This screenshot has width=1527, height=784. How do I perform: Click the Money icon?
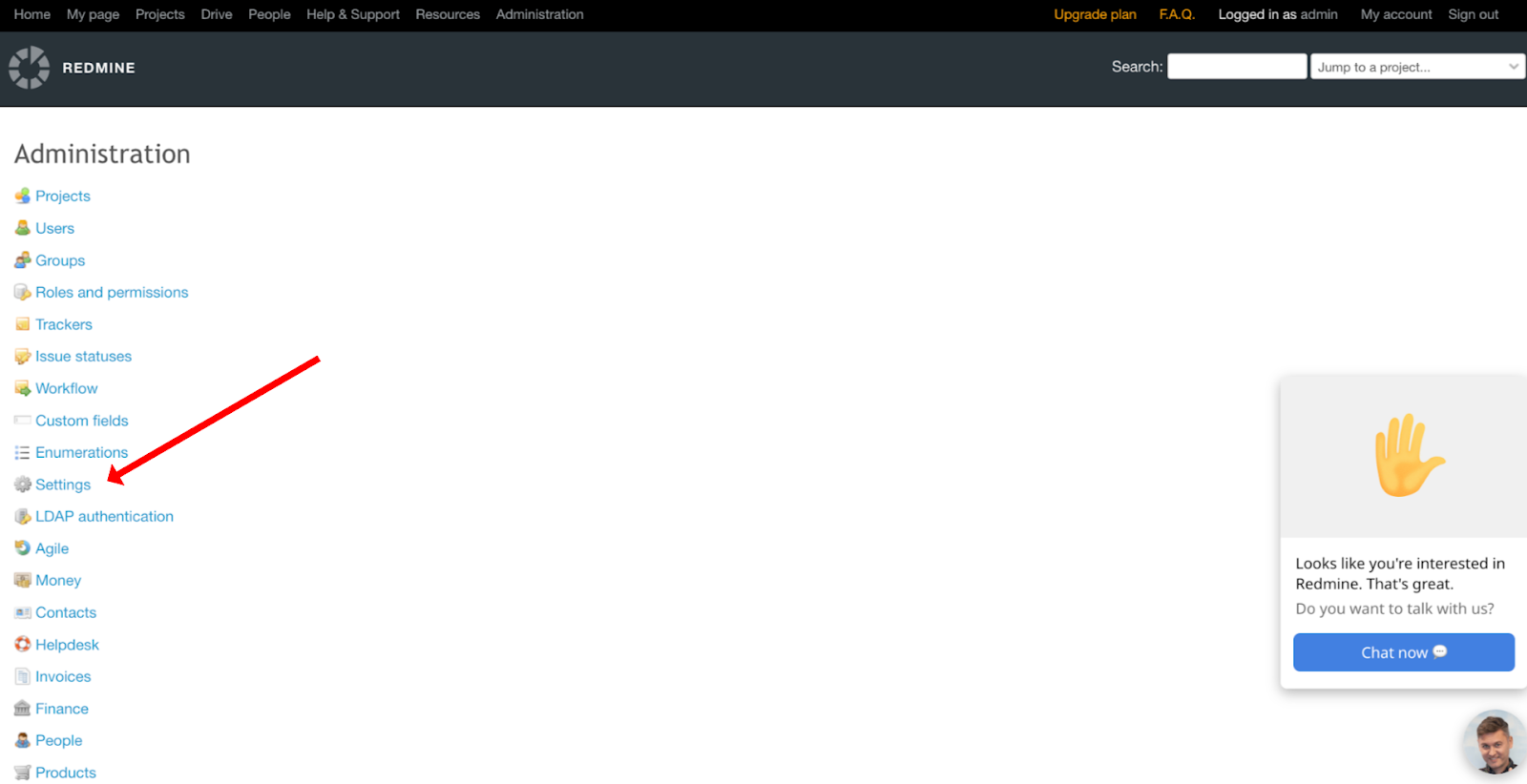coord(23,580)
